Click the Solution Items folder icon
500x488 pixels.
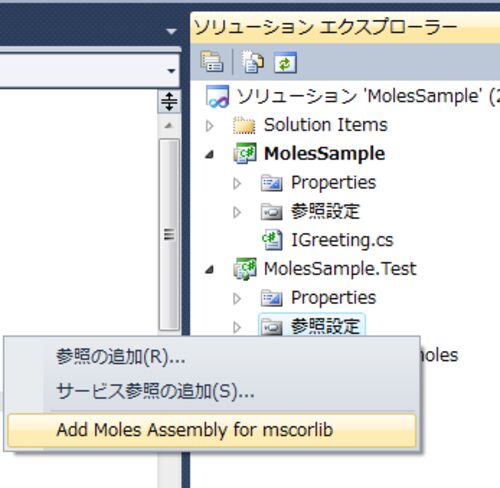click(244, 125)
